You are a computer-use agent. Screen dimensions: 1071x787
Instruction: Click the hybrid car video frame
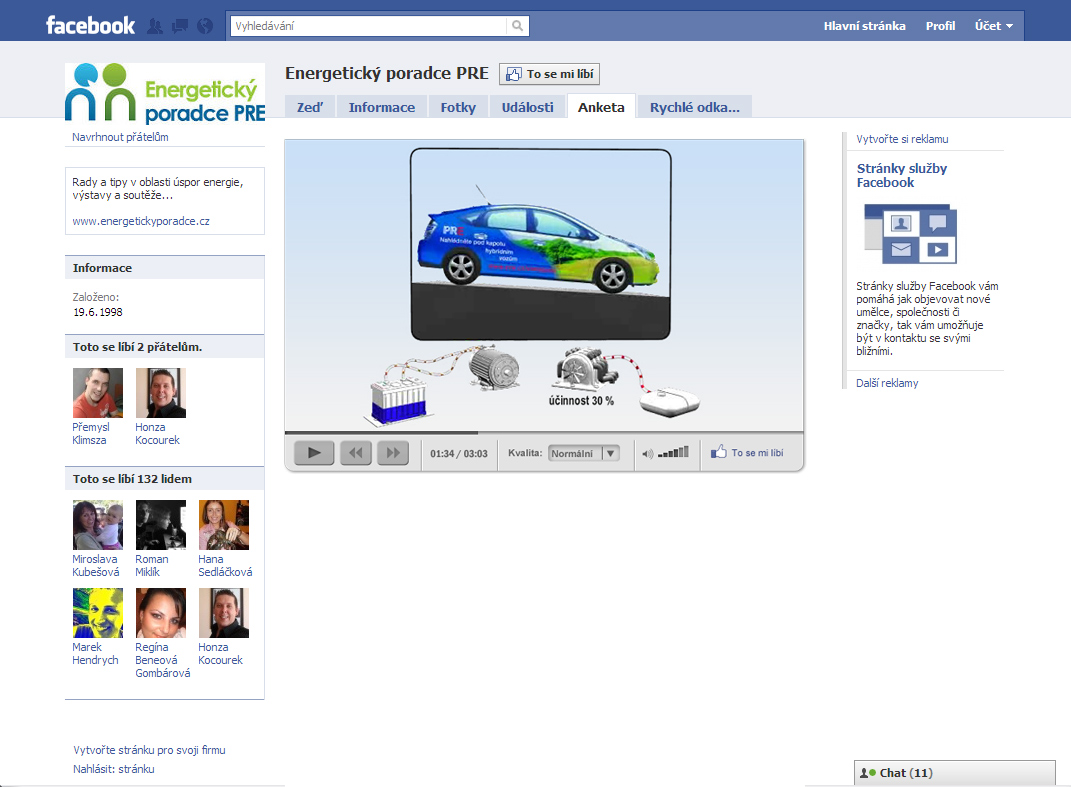click(x=541, y=244)
